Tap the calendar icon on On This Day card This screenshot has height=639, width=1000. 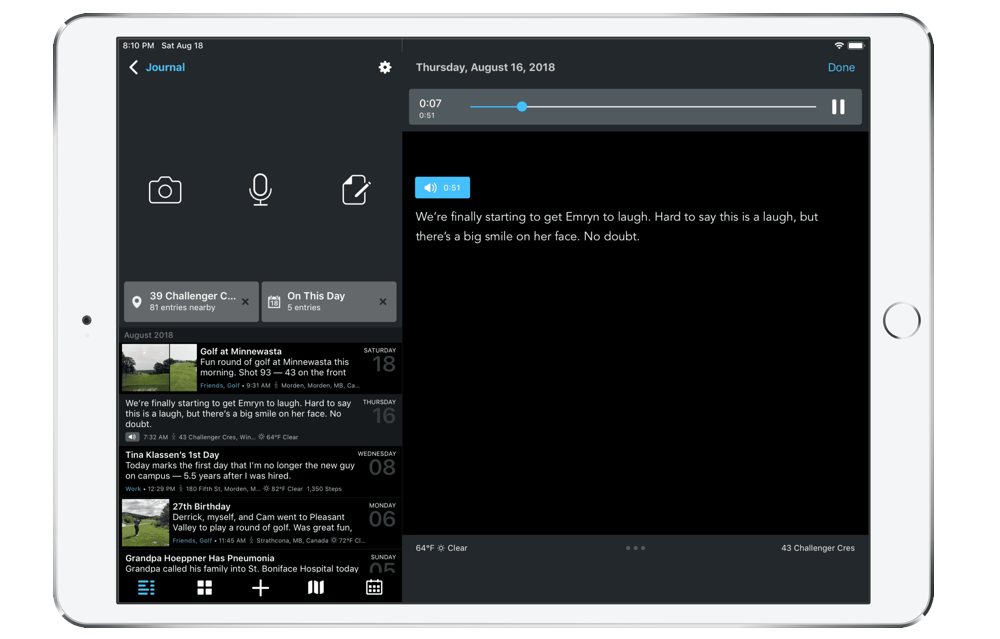[274, 302]
